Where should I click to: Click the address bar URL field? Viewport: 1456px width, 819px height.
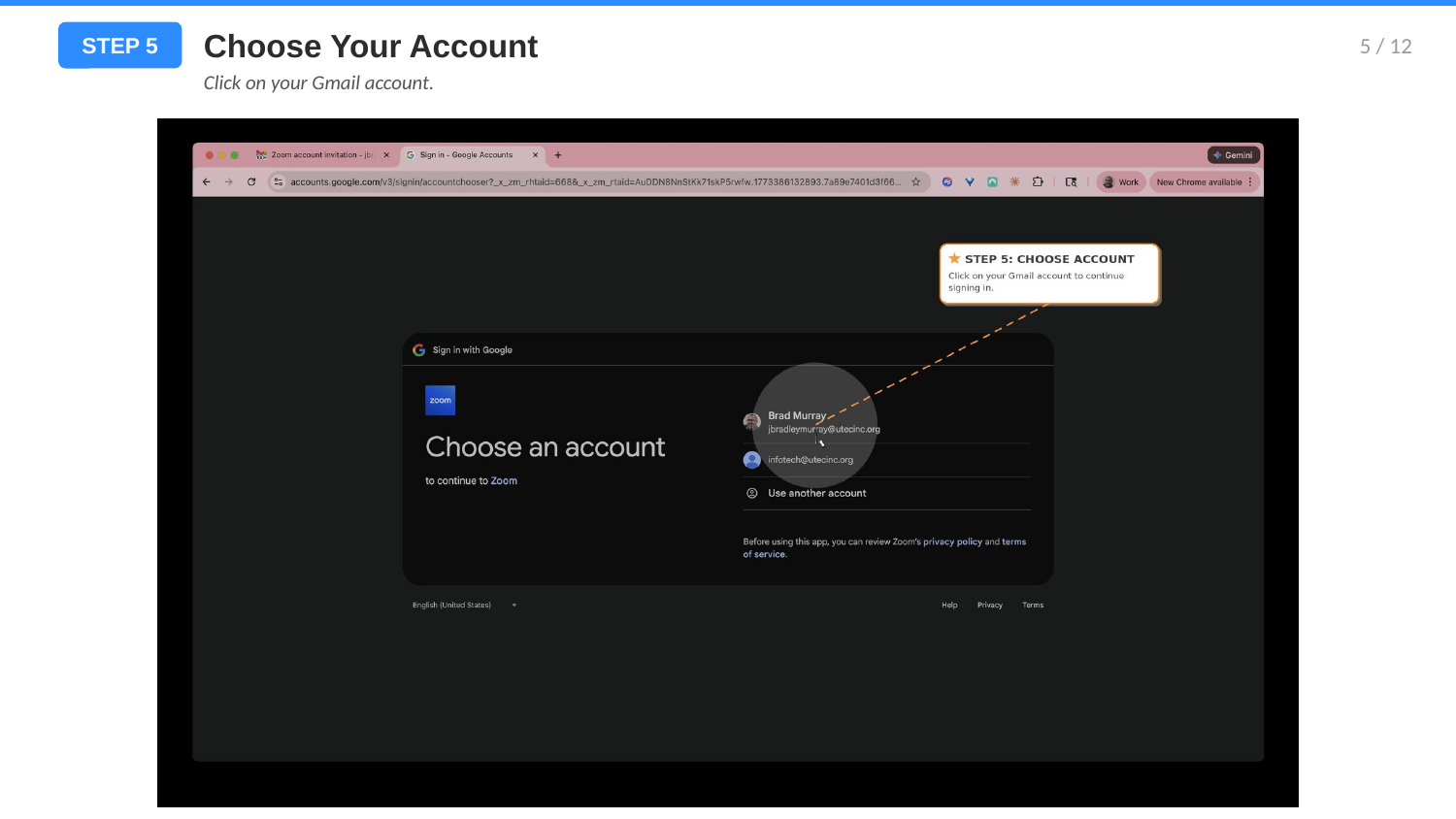pos(582,181)
